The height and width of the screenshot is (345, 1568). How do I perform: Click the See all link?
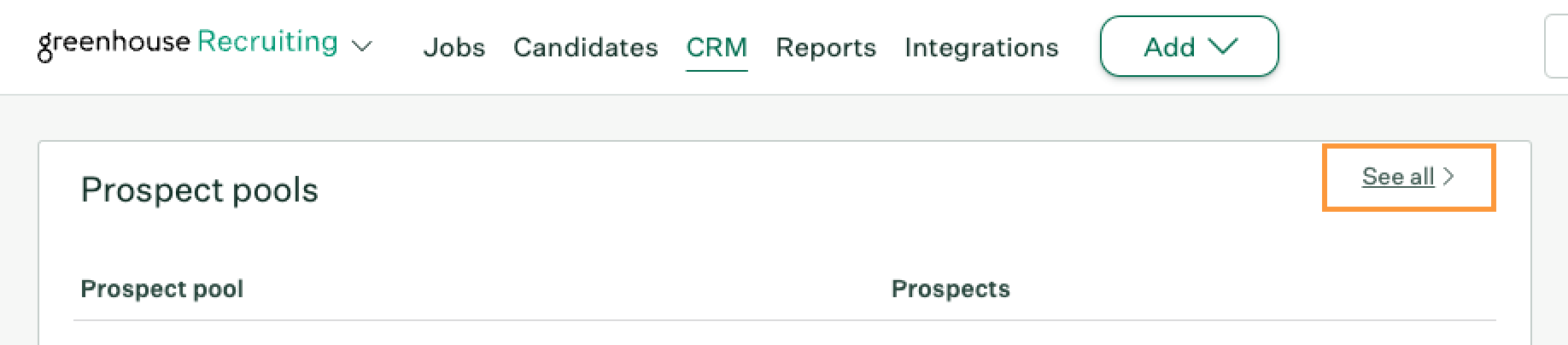click(x=1398, y=177)
